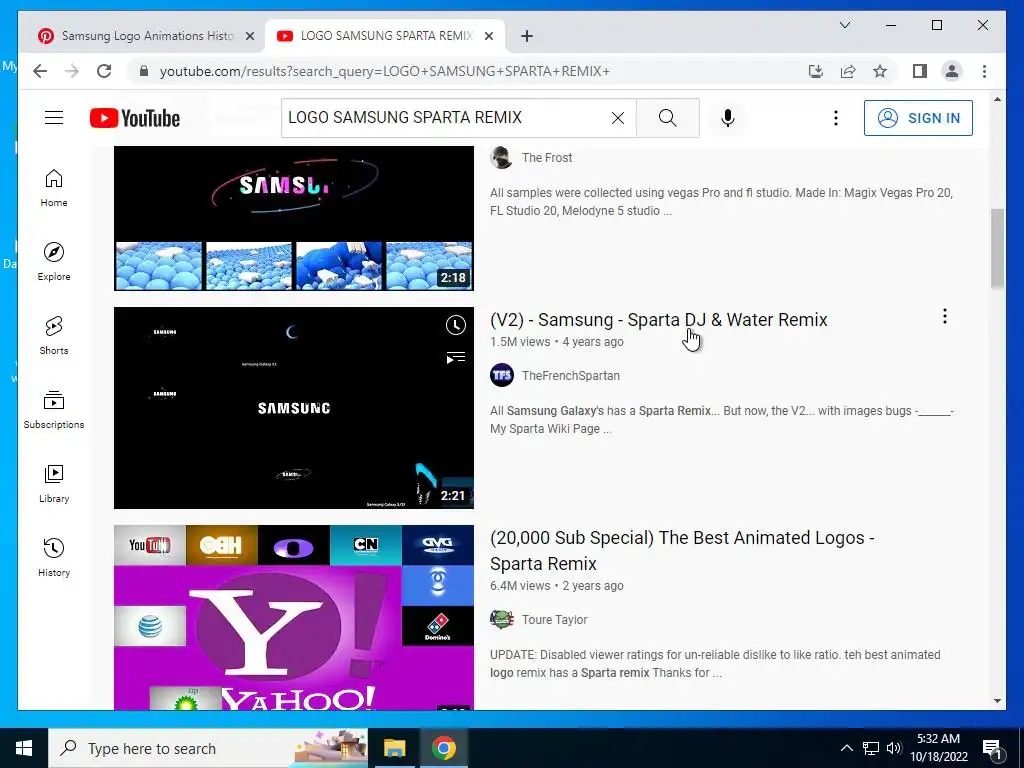Open The Frost channel name link
This screenshot has height=768, width=1024.
547,157
